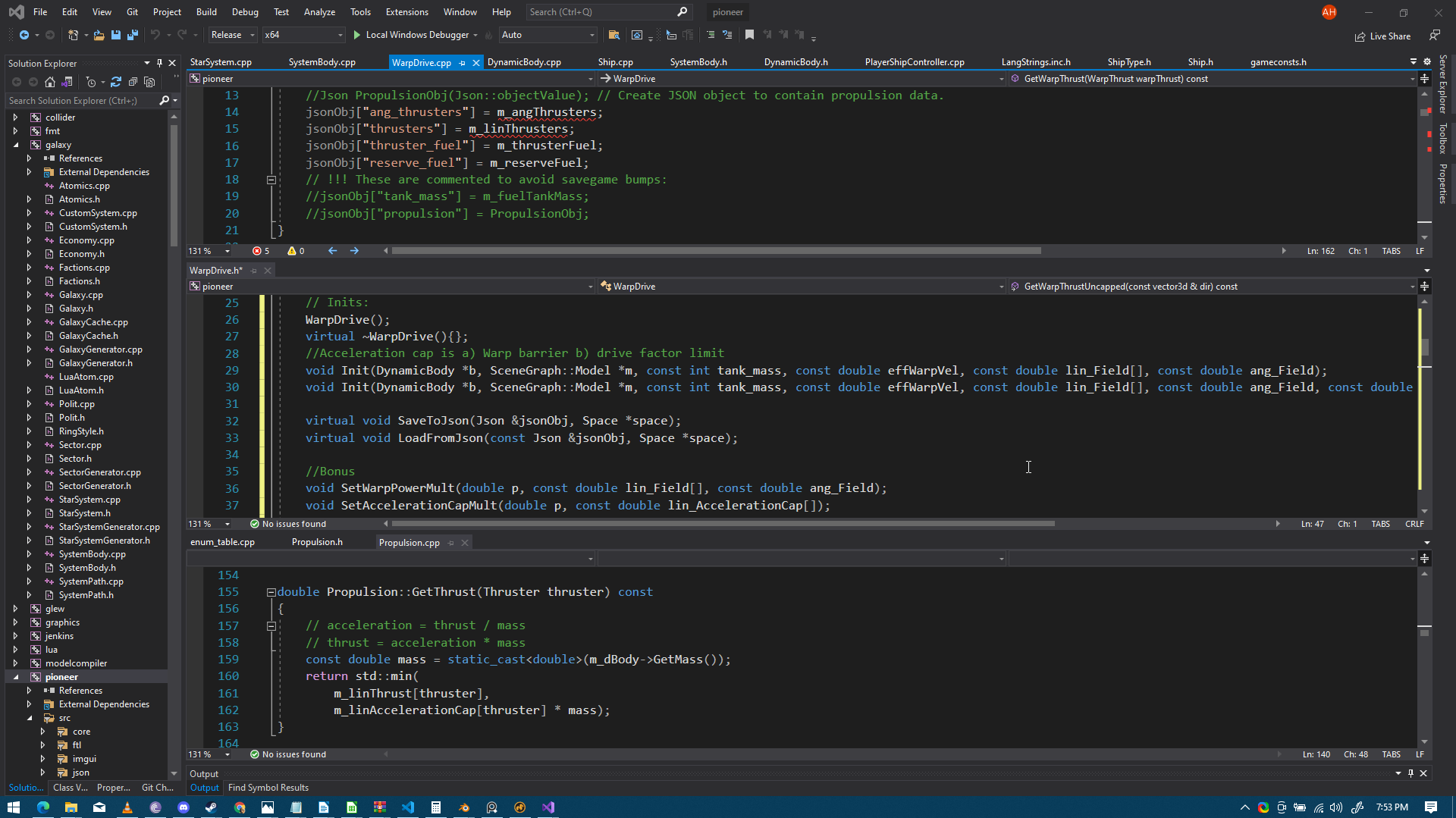Select SystemBody.cpp in Solution Explorer
1456x818 pixels.
tap(92, 554)
